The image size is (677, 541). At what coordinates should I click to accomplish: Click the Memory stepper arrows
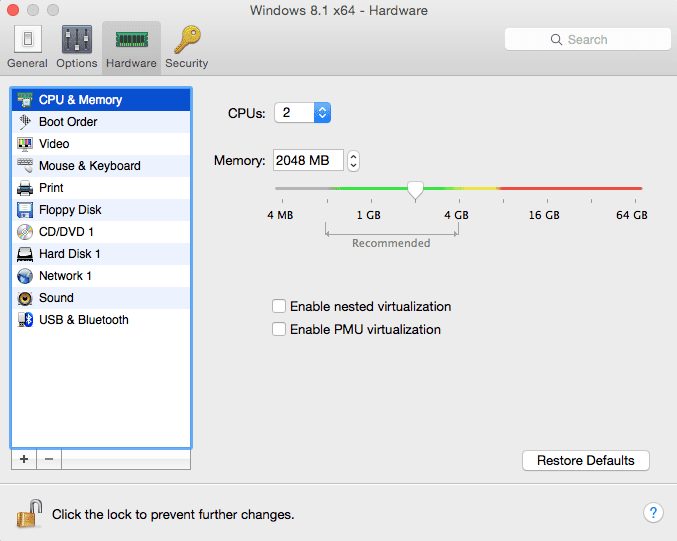(x=353, y=161)
